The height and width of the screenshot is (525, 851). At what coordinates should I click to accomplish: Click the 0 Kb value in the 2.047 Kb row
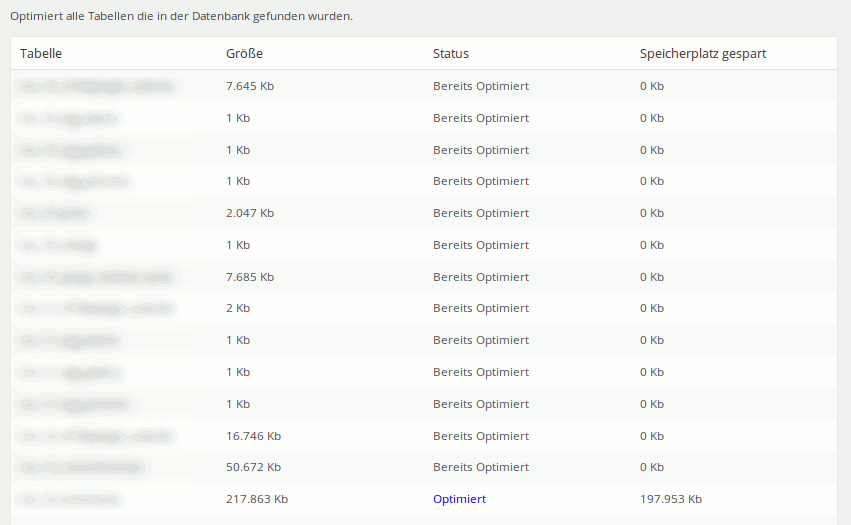point(651,213)
